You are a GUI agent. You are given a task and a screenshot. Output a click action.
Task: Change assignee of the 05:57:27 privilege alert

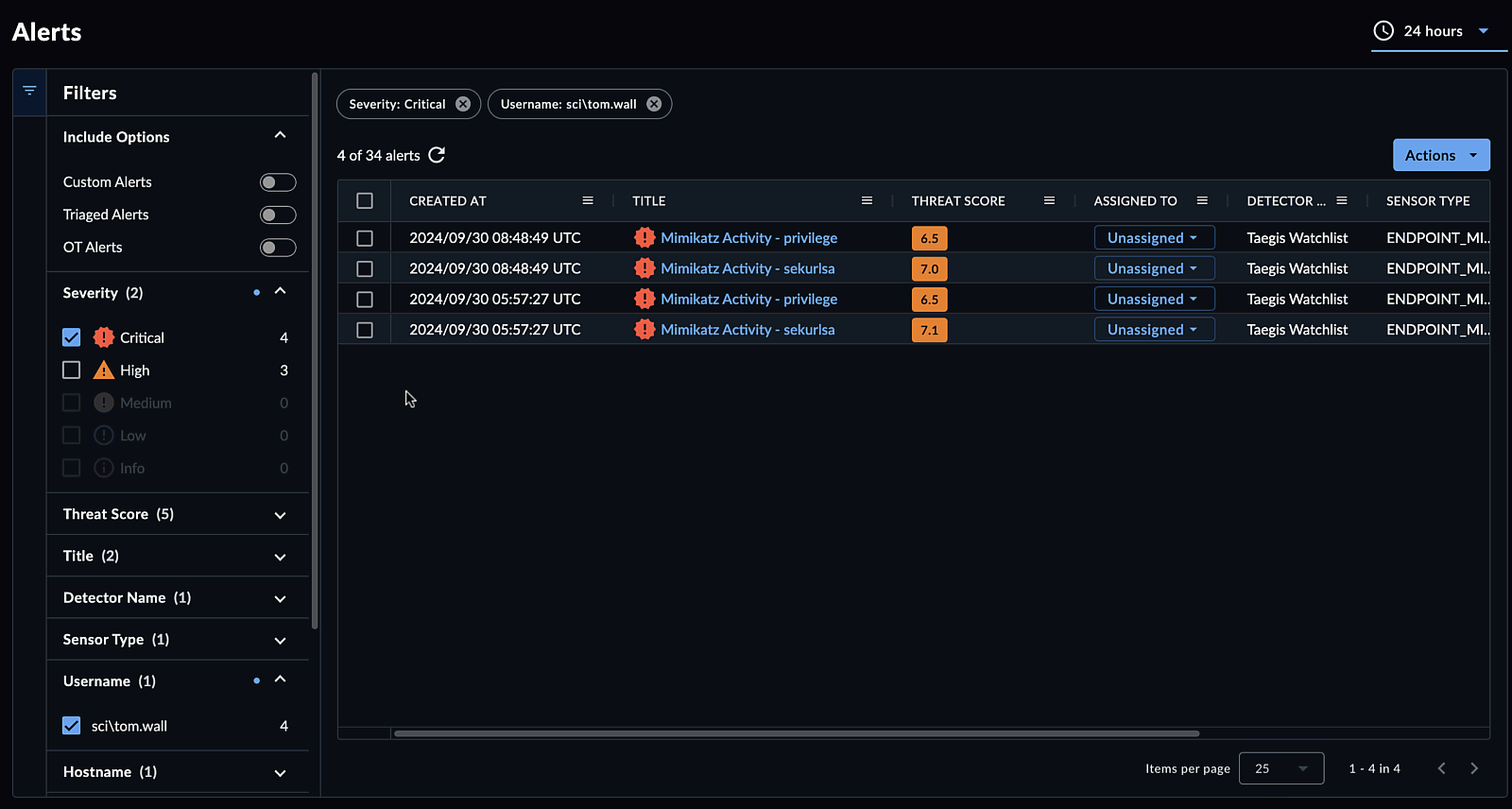point(1154,300)
